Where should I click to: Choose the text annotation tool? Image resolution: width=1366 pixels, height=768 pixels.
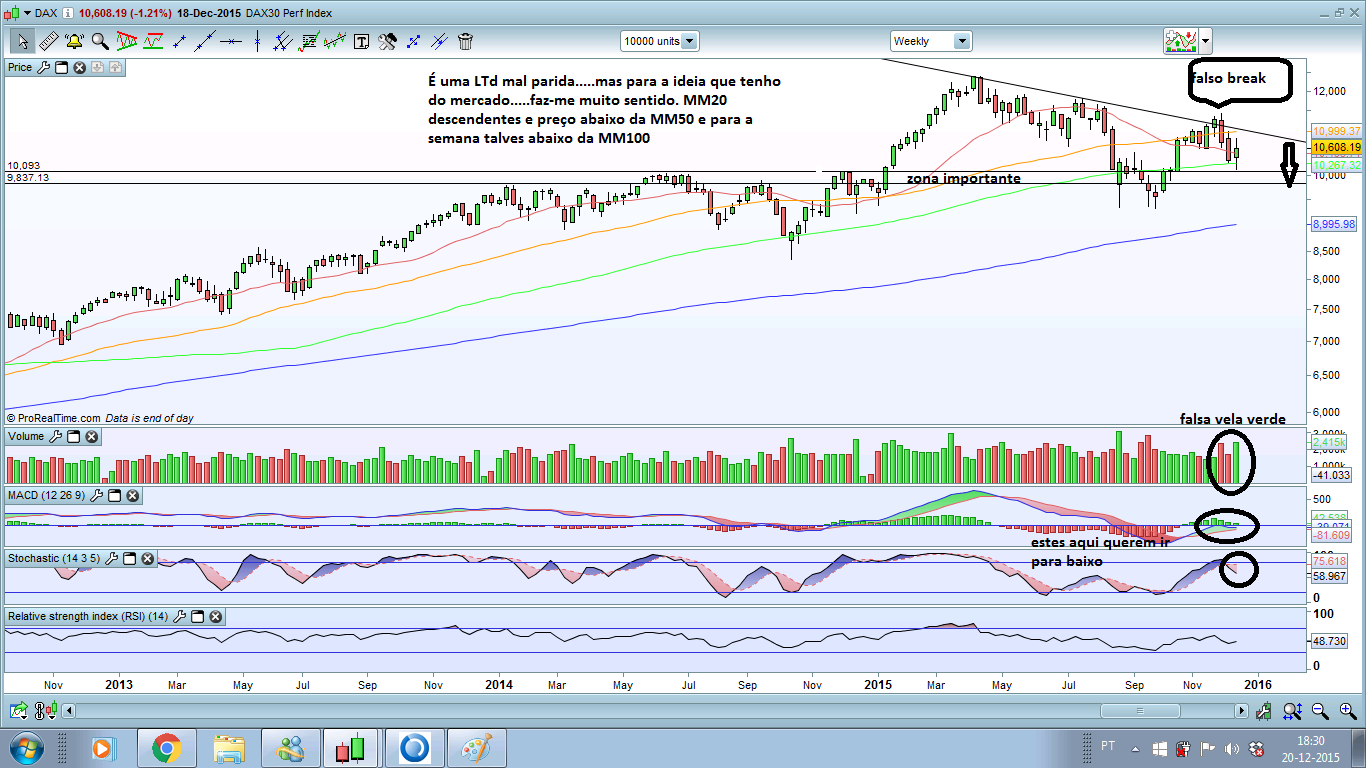[361, 41]
